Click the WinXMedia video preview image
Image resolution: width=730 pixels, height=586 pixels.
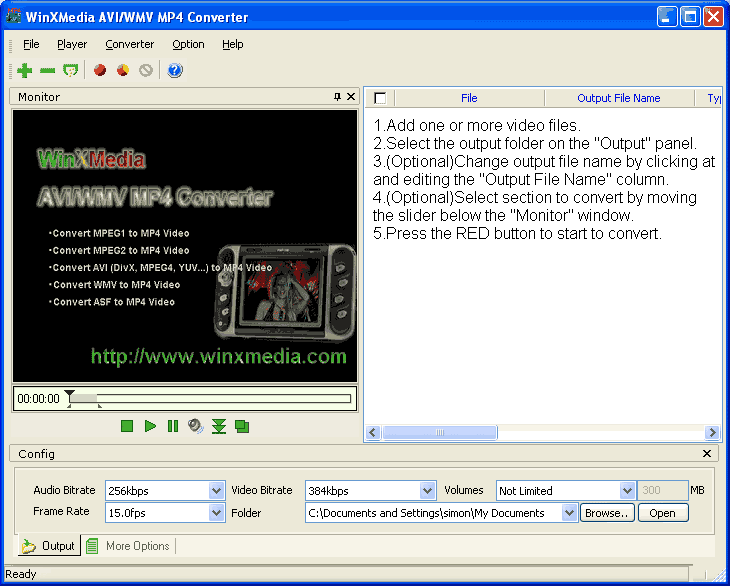click(x=185, y=246)
